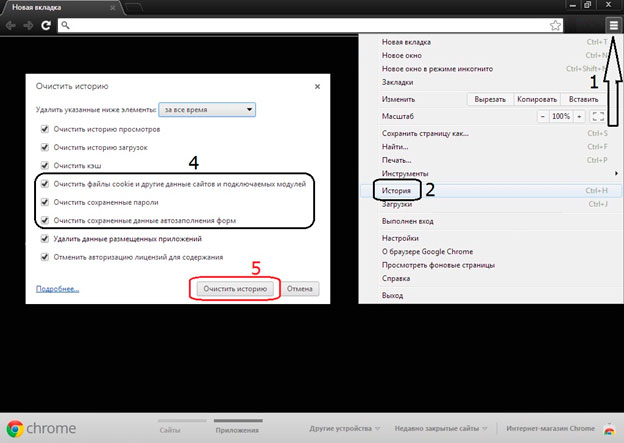Viewport: 624px width, 443px height.
Task: Expand the 'Другие устройства' dropdown
Action: click(x=345, y=428)
